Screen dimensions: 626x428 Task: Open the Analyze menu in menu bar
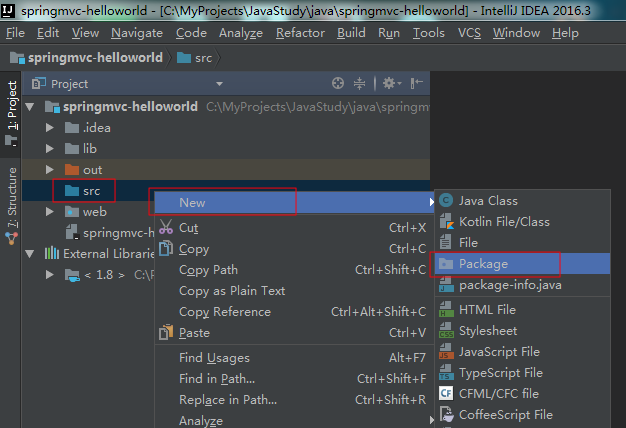point(241,33)
